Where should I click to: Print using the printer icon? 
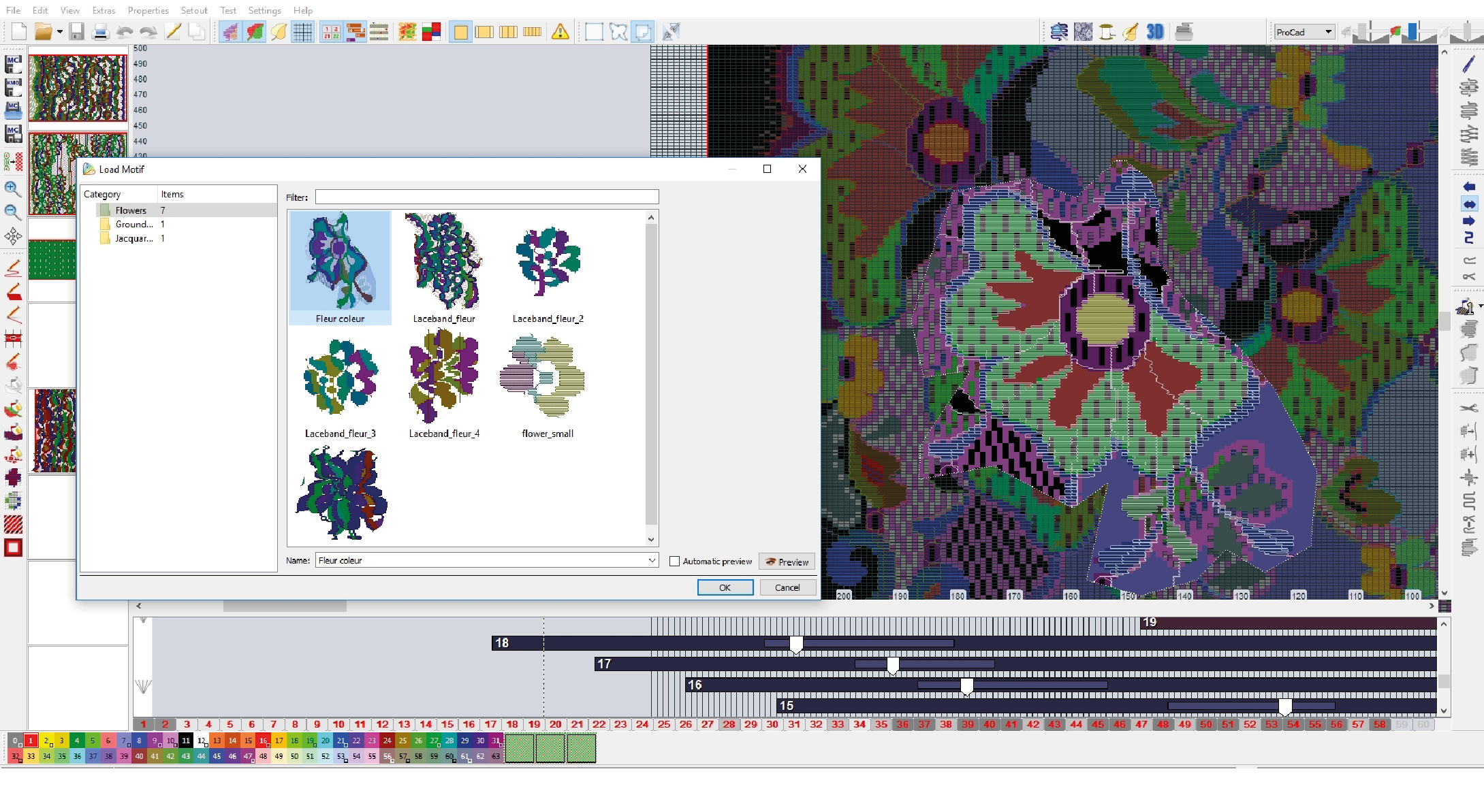tap(100, 31)
